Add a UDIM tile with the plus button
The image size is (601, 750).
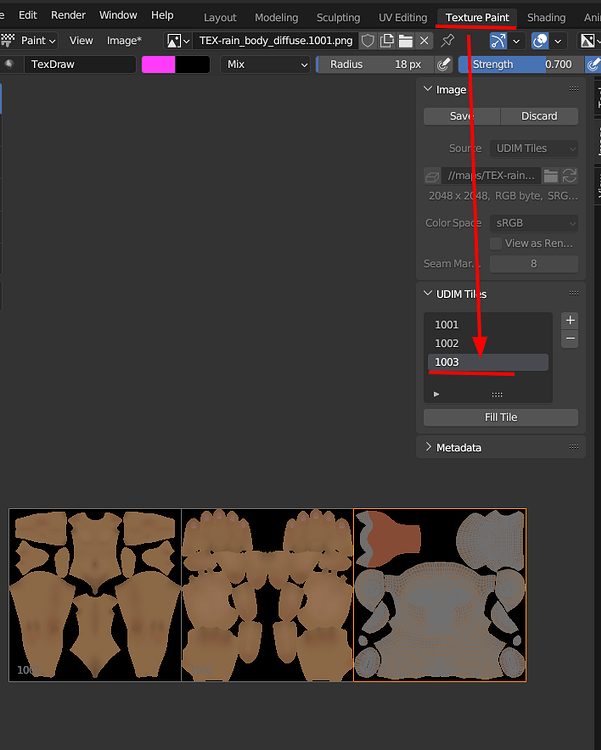[570, 320]
